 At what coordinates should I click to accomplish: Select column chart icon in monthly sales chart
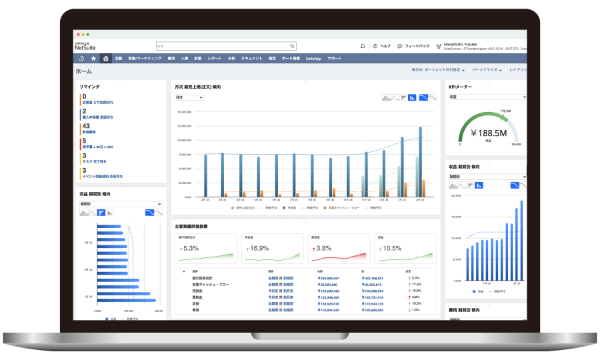click(x=412, y=98)
